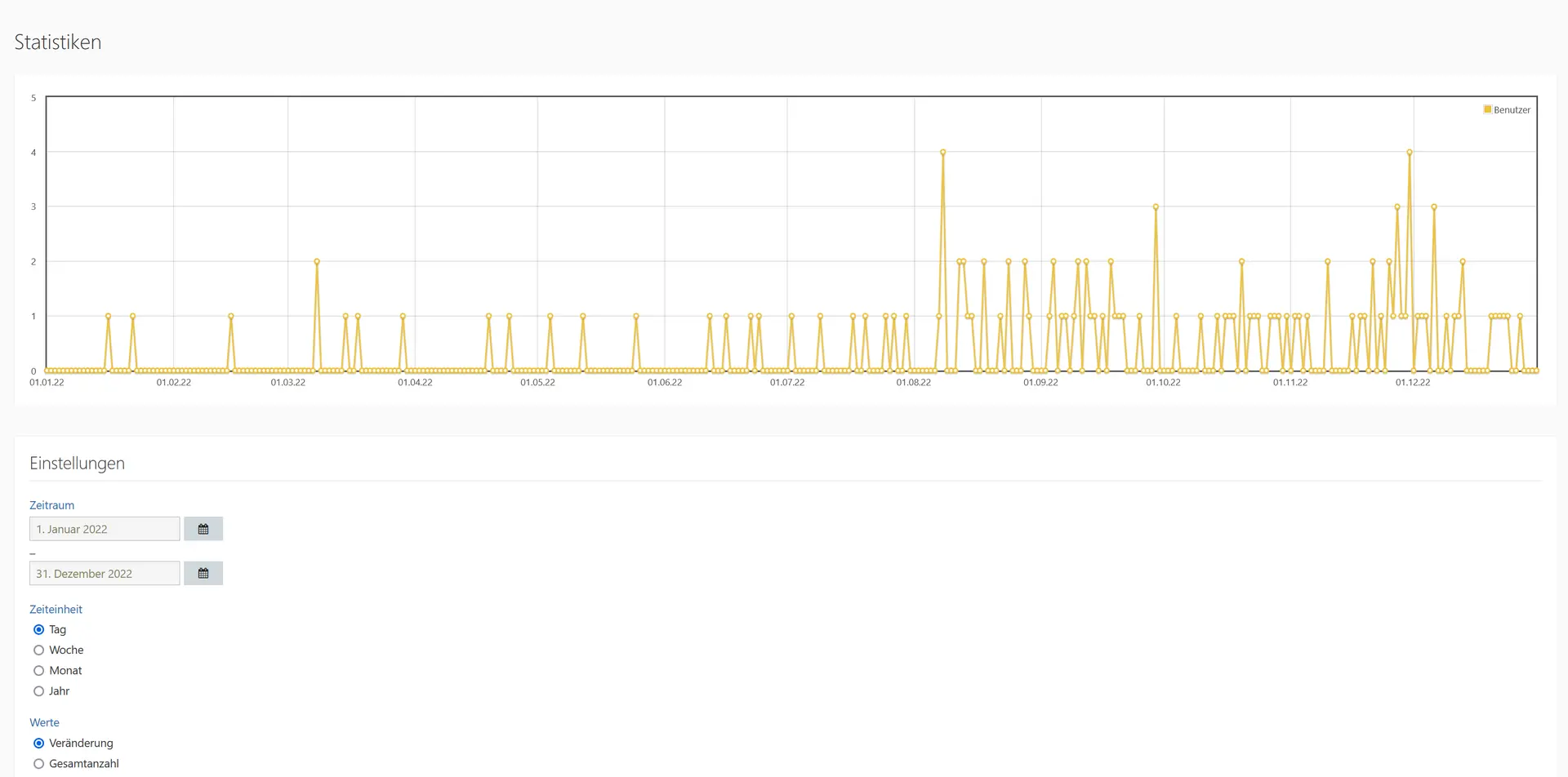
Task: Click the Zeiteinheit label
Action: [x=56, y=609]
